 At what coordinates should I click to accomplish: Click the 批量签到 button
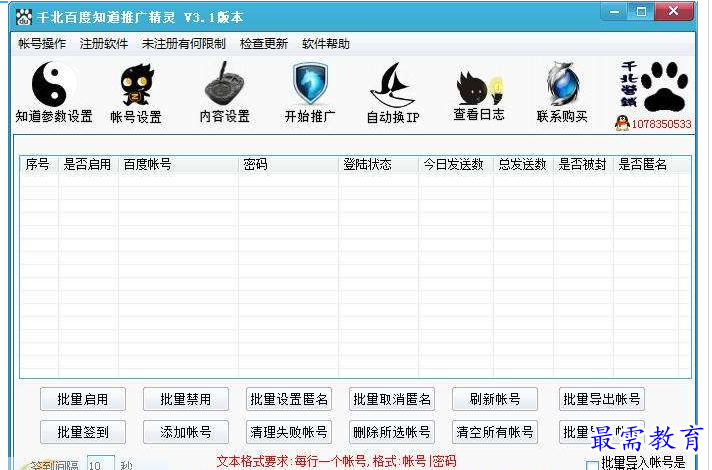83,432
